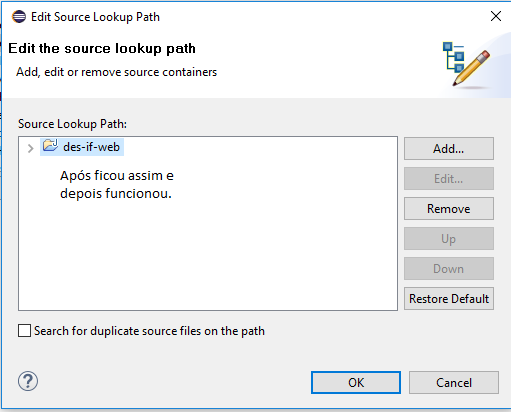This screenshot has height=412, width=511.
Task: Open help via the question mark icon
Action: click(28, 381)
